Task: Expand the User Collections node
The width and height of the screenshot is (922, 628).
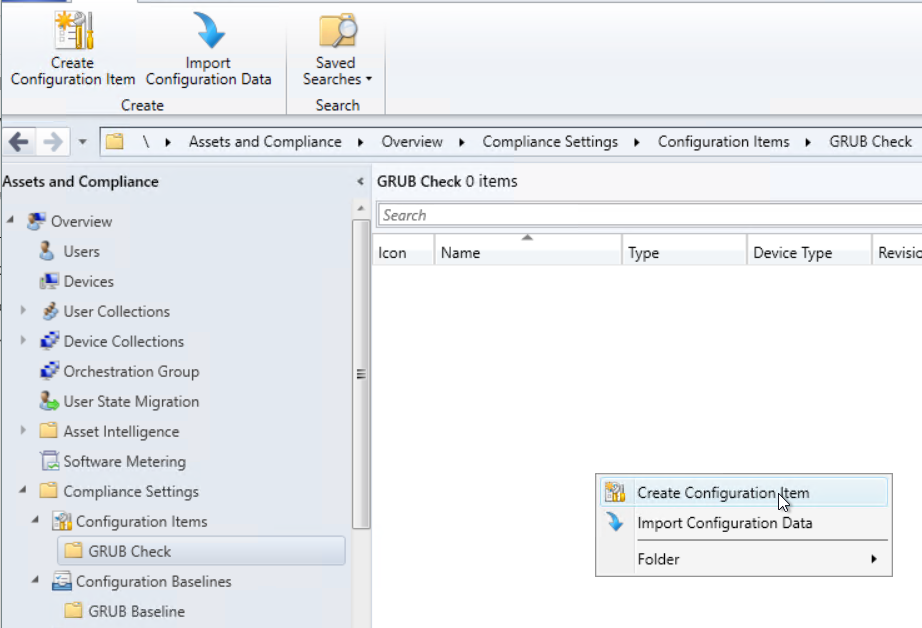Action: [x=24, y=311]
